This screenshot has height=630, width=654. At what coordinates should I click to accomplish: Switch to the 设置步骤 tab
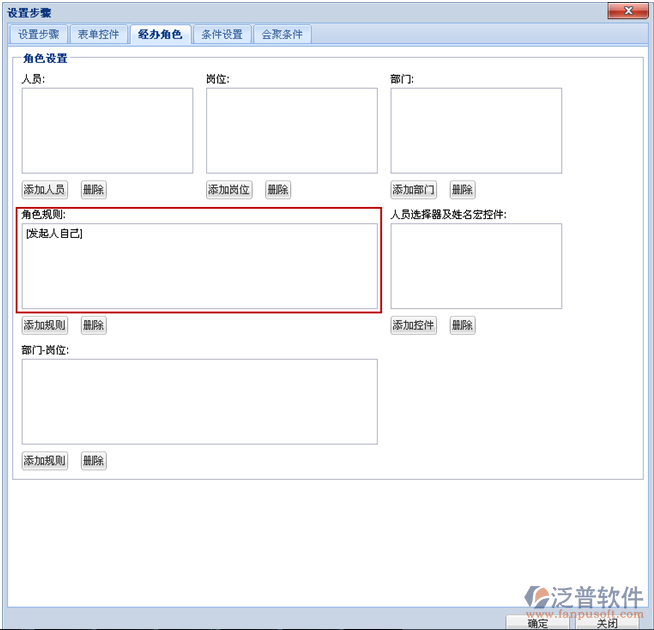(x=39, y=34)
